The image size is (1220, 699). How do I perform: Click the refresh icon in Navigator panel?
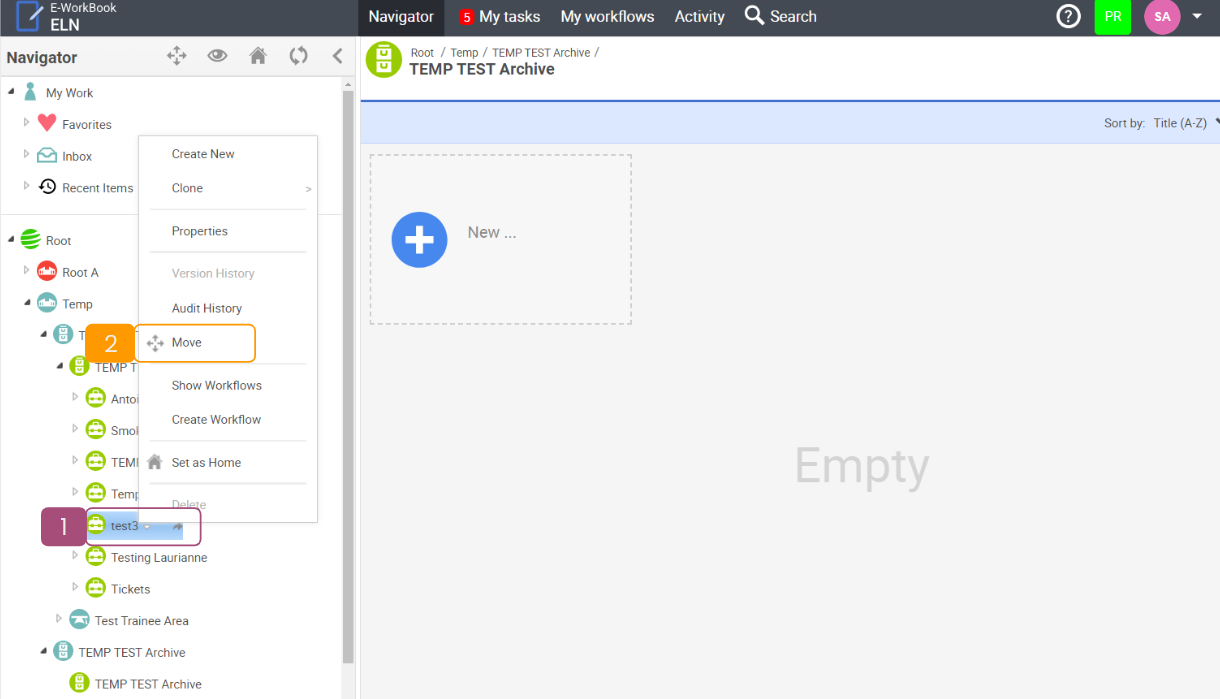coord(298,56)
